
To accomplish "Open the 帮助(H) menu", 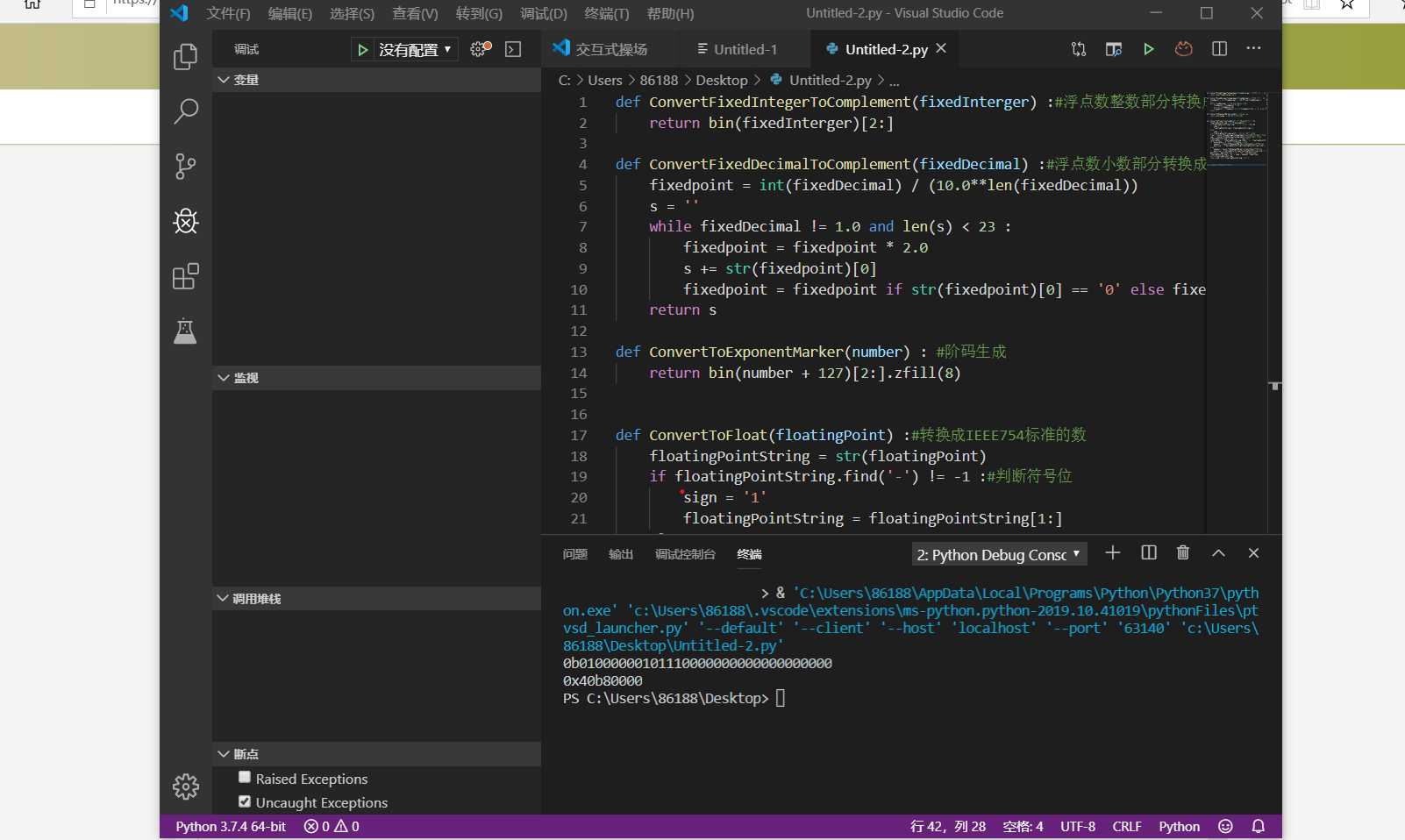I will (x=670, y=13).
